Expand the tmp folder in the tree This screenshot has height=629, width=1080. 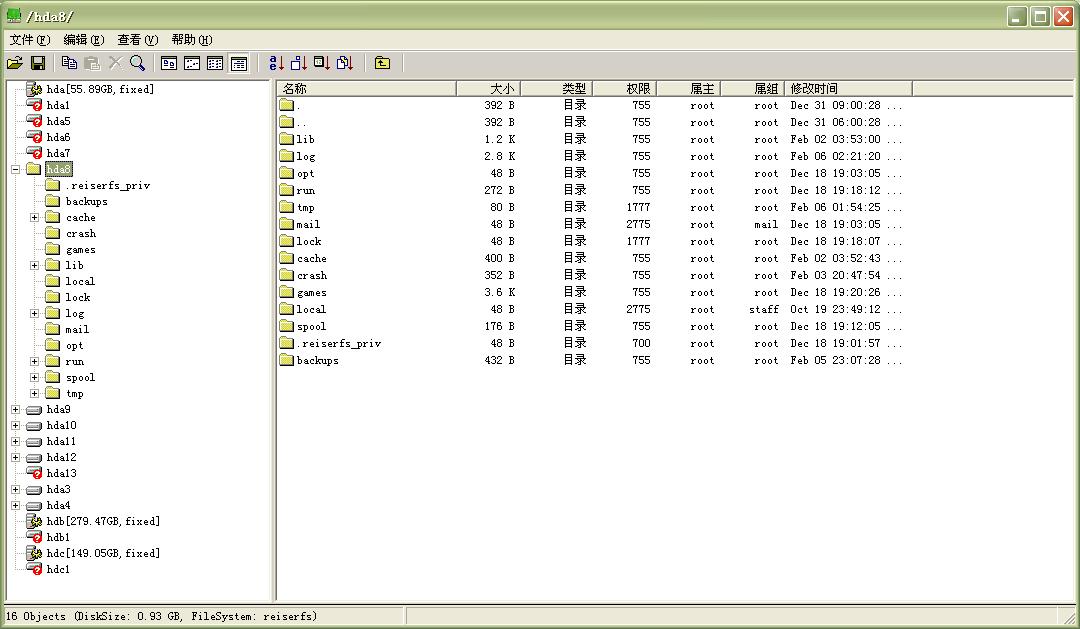pyautogui.click(x=34, y=393)
